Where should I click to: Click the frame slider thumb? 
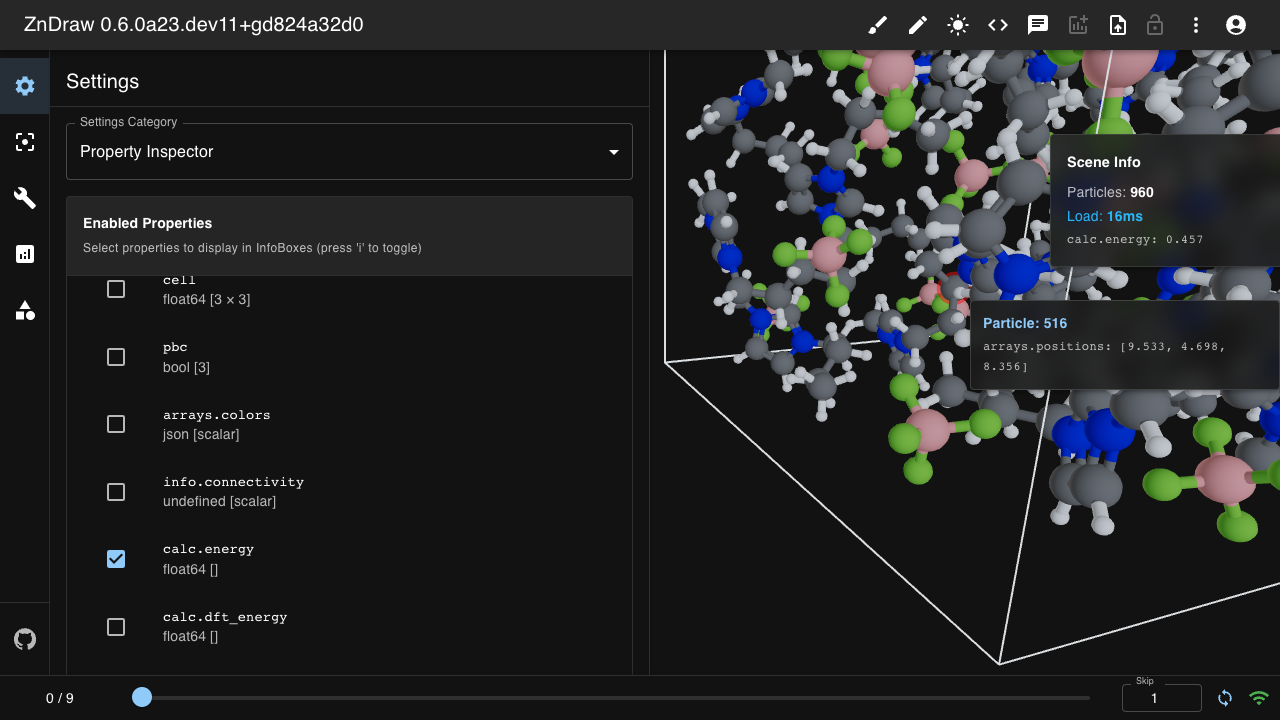[x=142, y=697]
